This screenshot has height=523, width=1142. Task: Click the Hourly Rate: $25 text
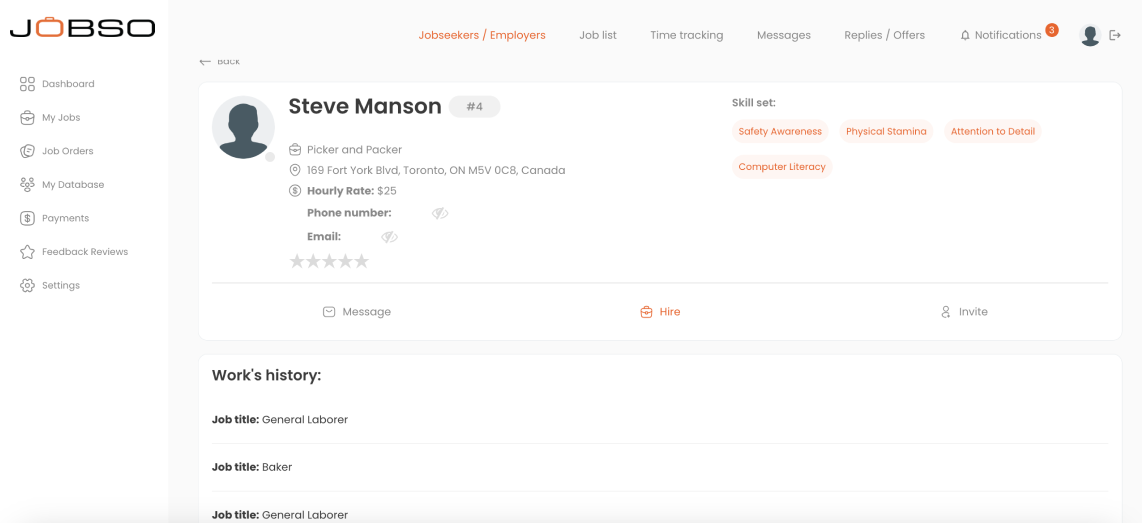353,191
